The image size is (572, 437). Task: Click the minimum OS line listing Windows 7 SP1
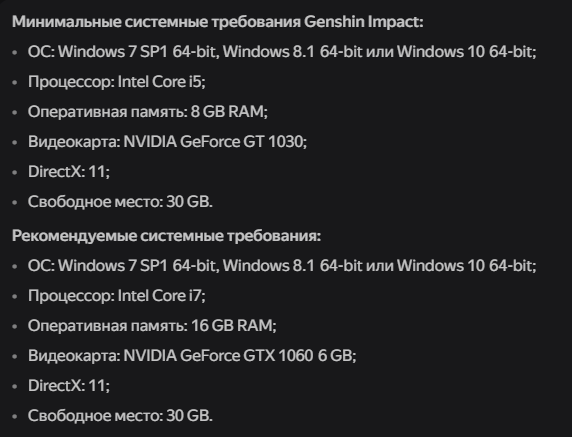pyautogui.click(x=282, y=52)
